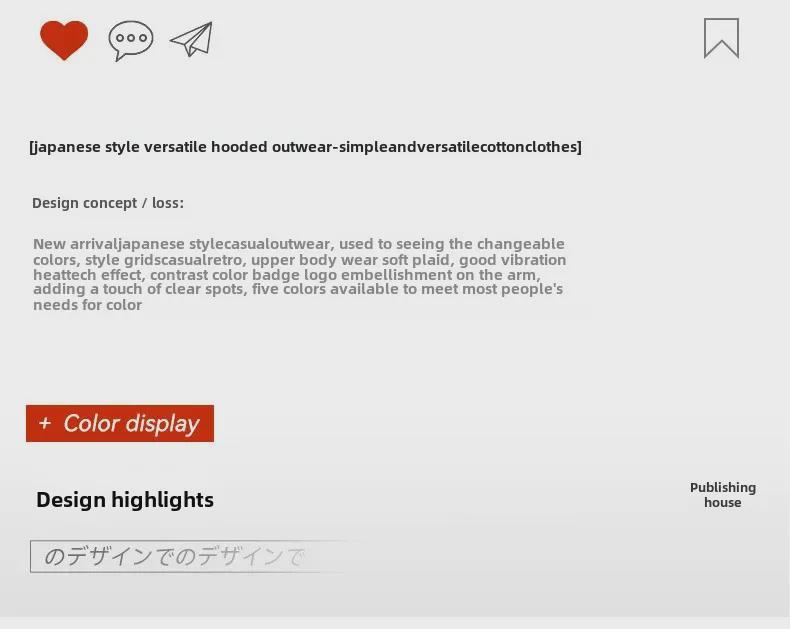Image resolution: width=790 pixels, height=629 pixels.
Task: Click the last line 'needs for color'
Action: [87, 305]
